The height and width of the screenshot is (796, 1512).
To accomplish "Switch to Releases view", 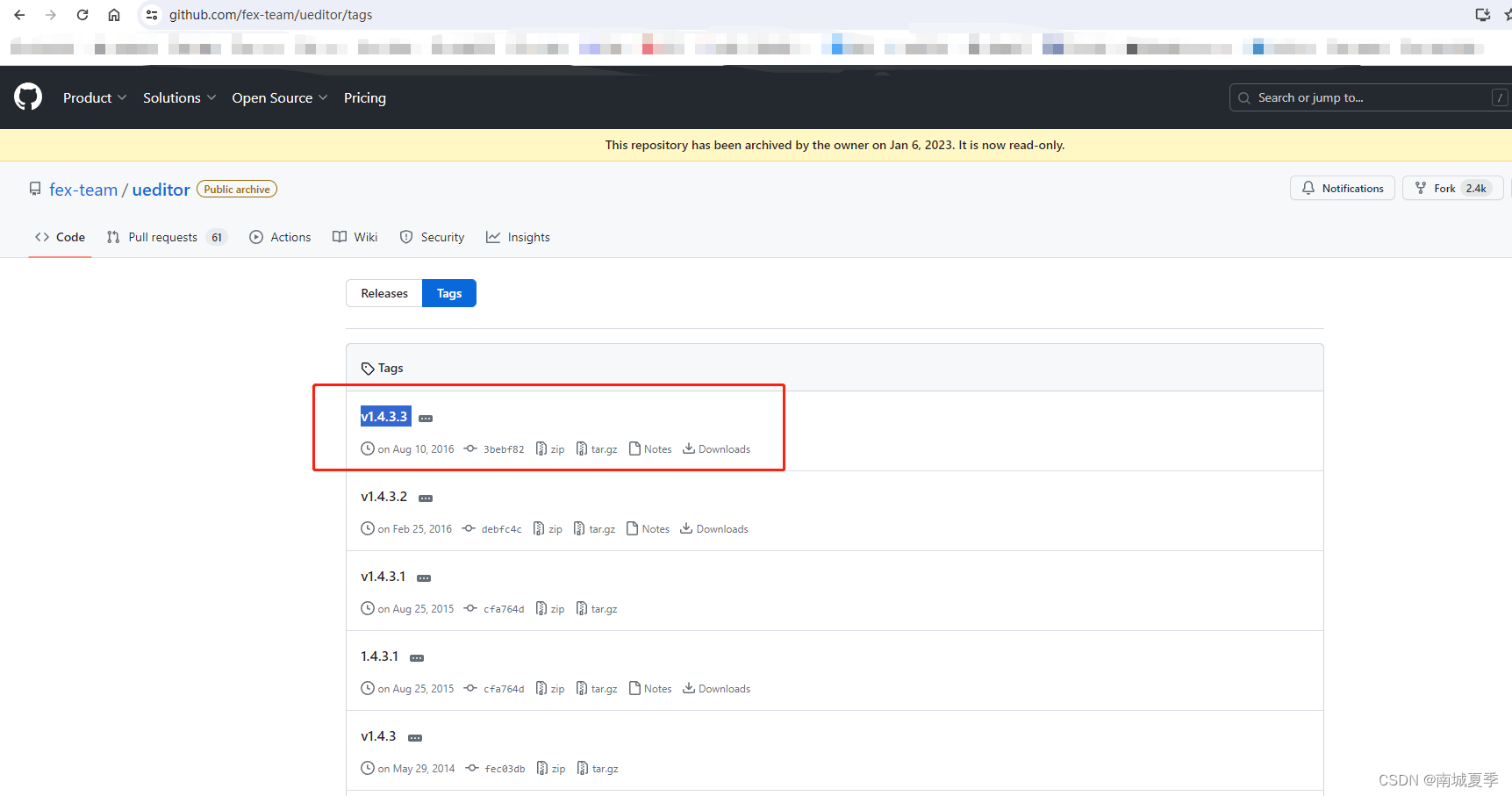I will tap(384, 293).
